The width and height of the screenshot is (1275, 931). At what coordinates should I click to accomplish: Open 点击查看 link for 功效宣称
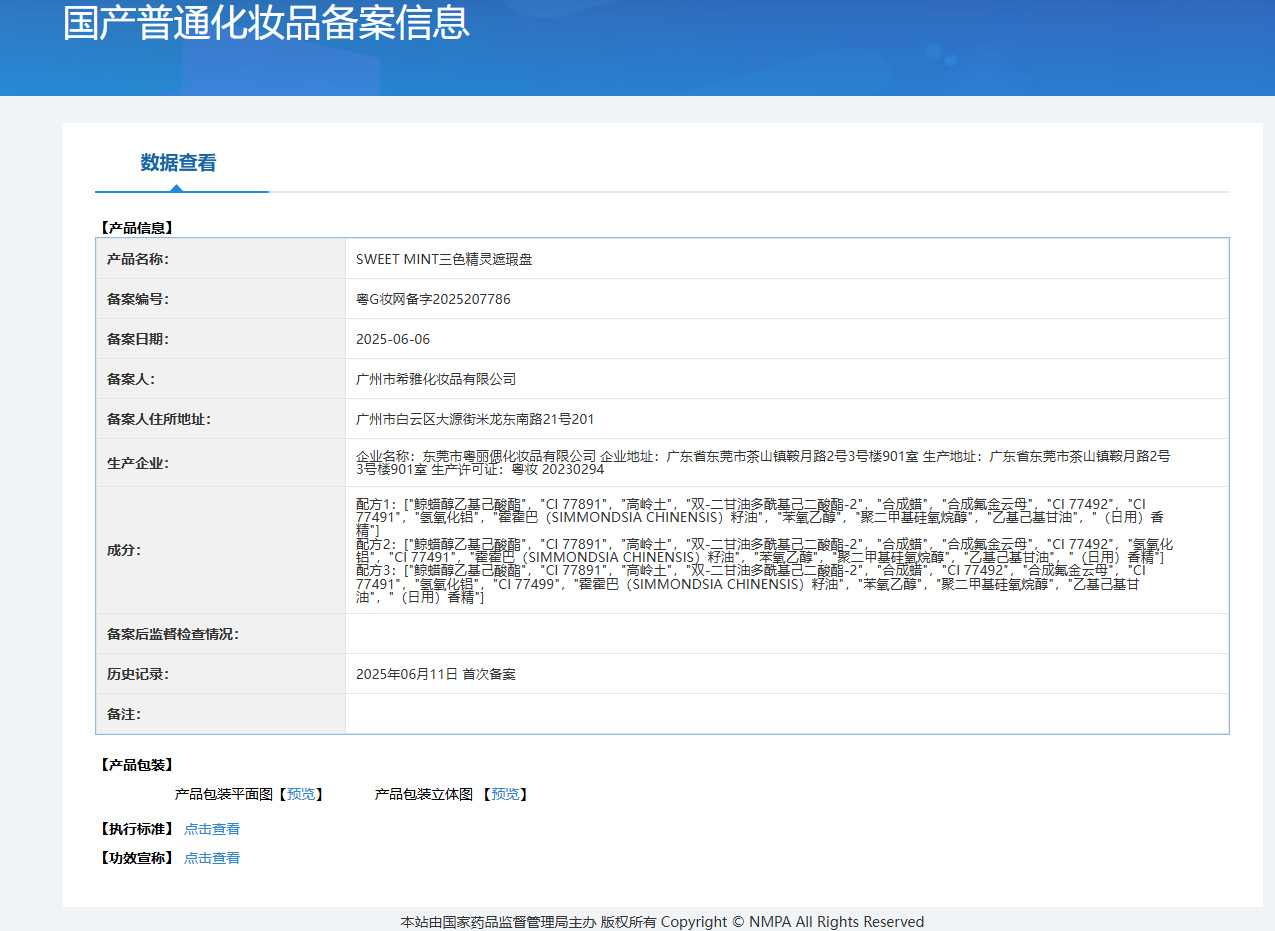point(212,858)
